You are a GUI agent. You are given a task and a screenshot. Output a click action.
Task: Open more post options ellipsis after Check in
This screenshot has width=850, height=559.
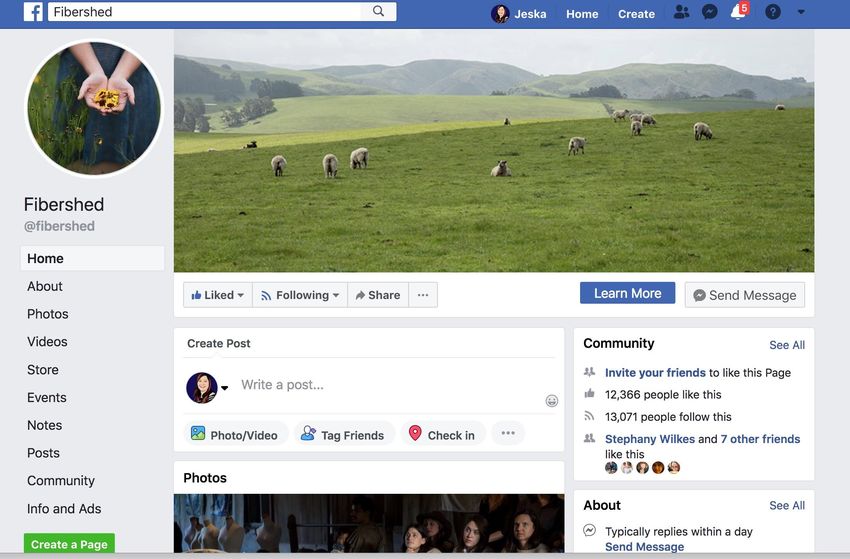pyautogui.click(x=508, y=433)
